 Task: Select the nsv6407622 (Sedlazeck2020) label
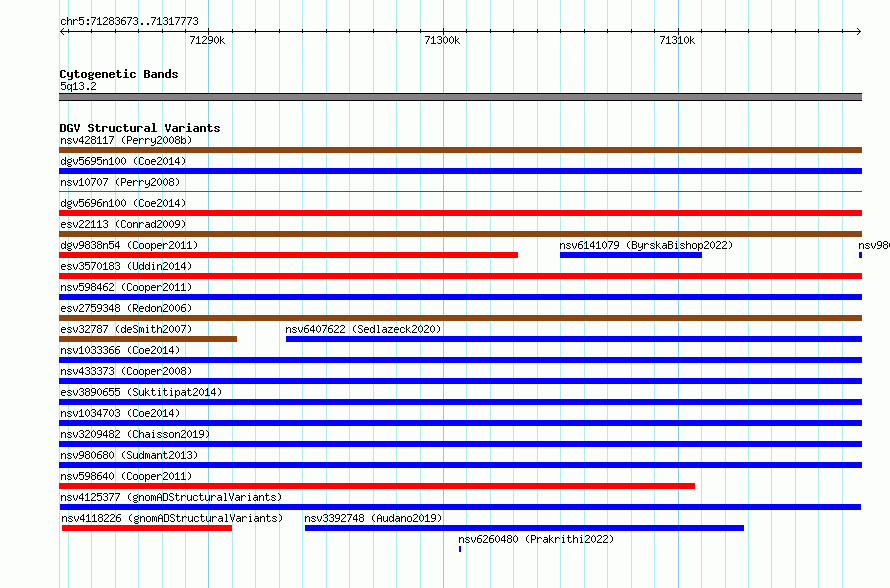(x=363, y=329)
